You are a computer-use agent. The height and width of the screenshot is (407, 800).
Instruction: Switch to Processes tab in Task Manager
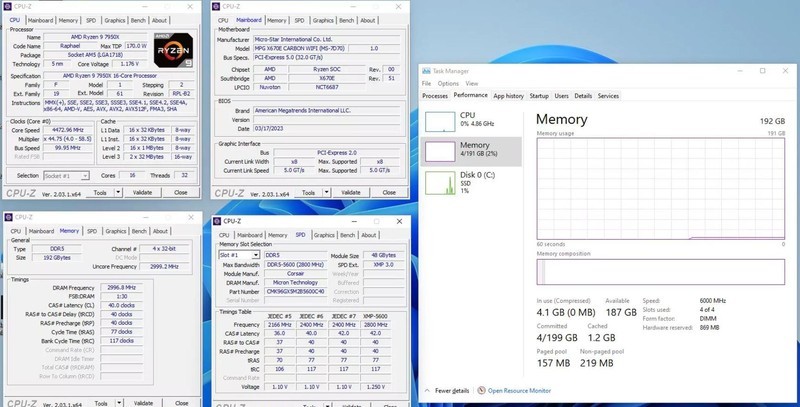pos(435,96)
